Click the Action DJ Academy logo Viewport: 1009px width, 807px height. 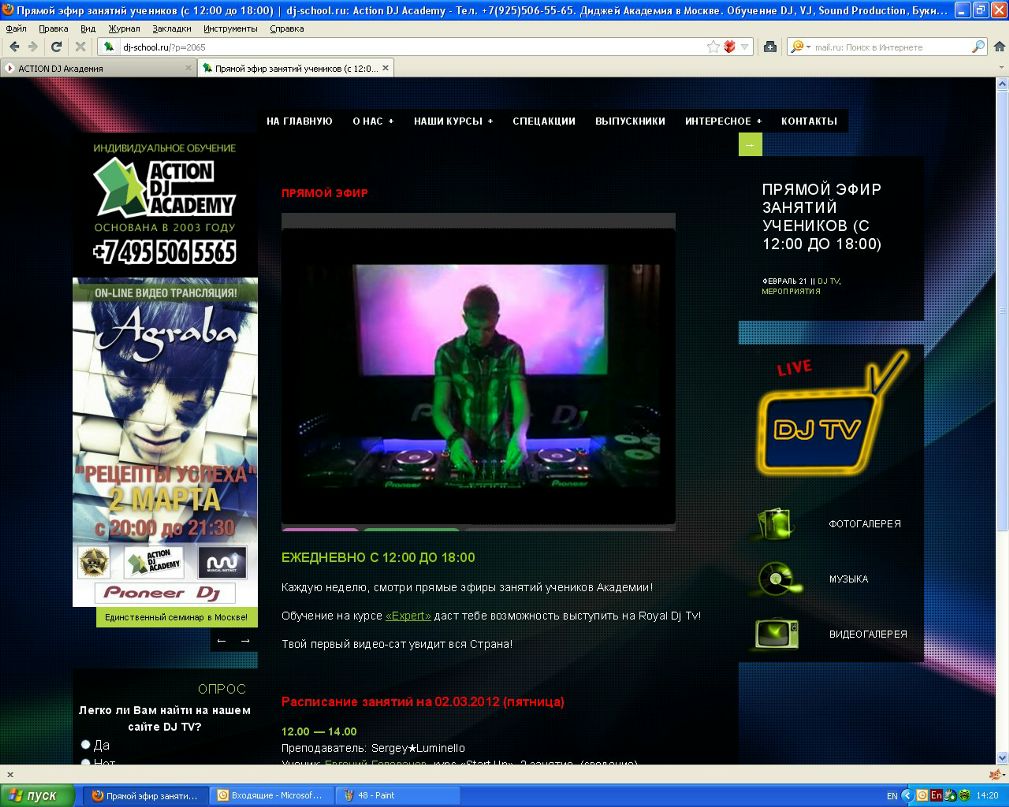pos(165,188)
